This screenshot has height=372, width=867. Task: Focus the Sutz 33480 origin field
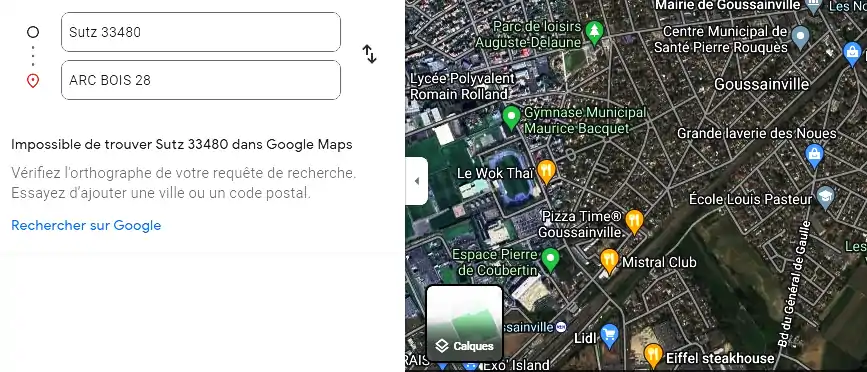tap(201, 32)
